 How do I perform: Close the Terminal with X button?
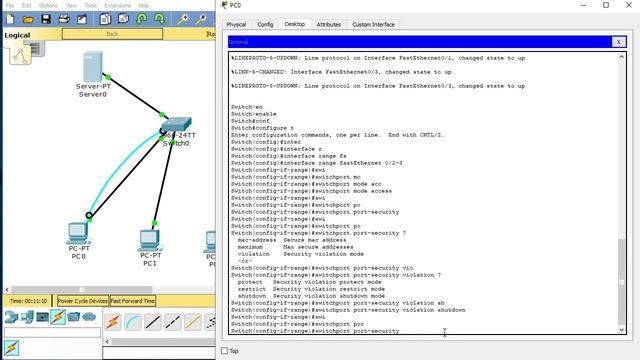(x=618, y=42)
